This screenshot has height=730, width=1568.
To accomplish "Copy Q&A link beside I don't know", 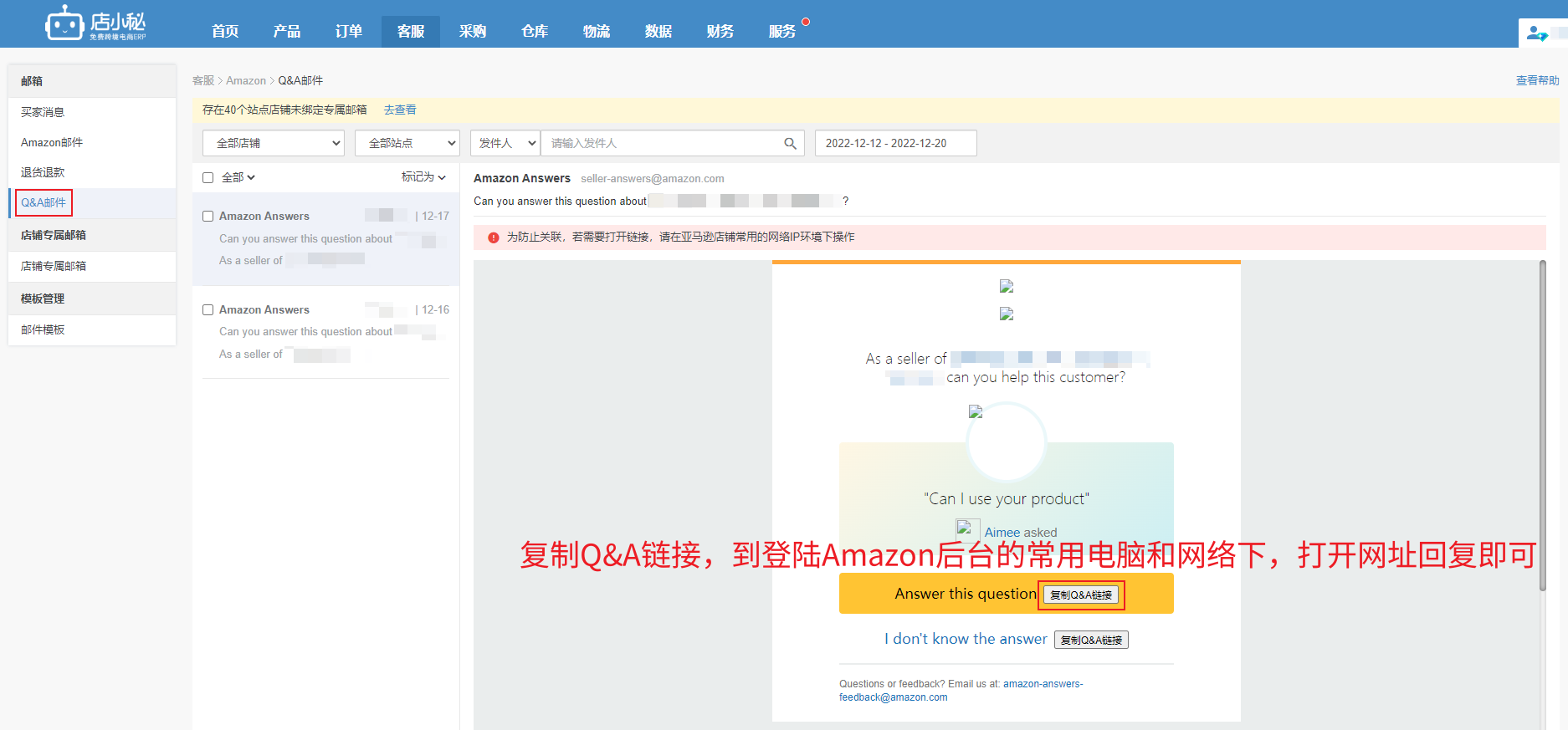I will [x=1091, y=640].
